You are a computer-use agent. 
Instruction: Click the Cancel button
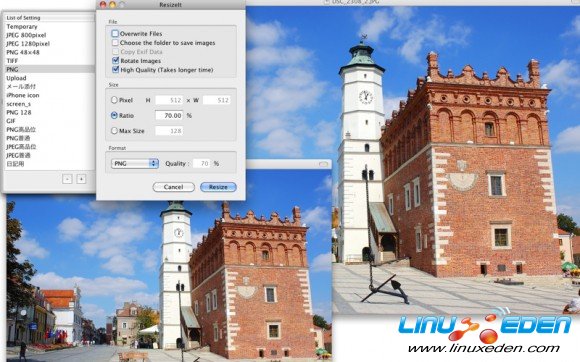(x=173, y=187)
